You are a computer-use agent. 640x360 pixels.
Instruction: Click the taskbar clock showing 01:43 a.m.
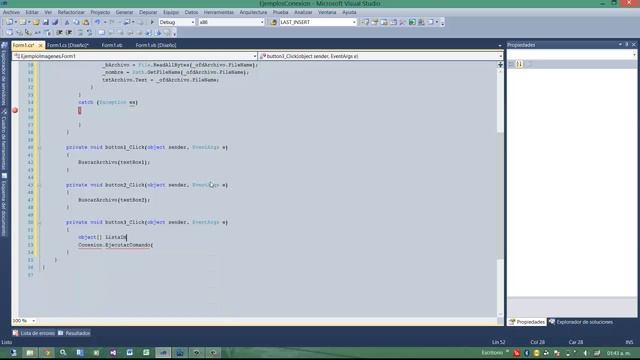[x=619, y=353]
